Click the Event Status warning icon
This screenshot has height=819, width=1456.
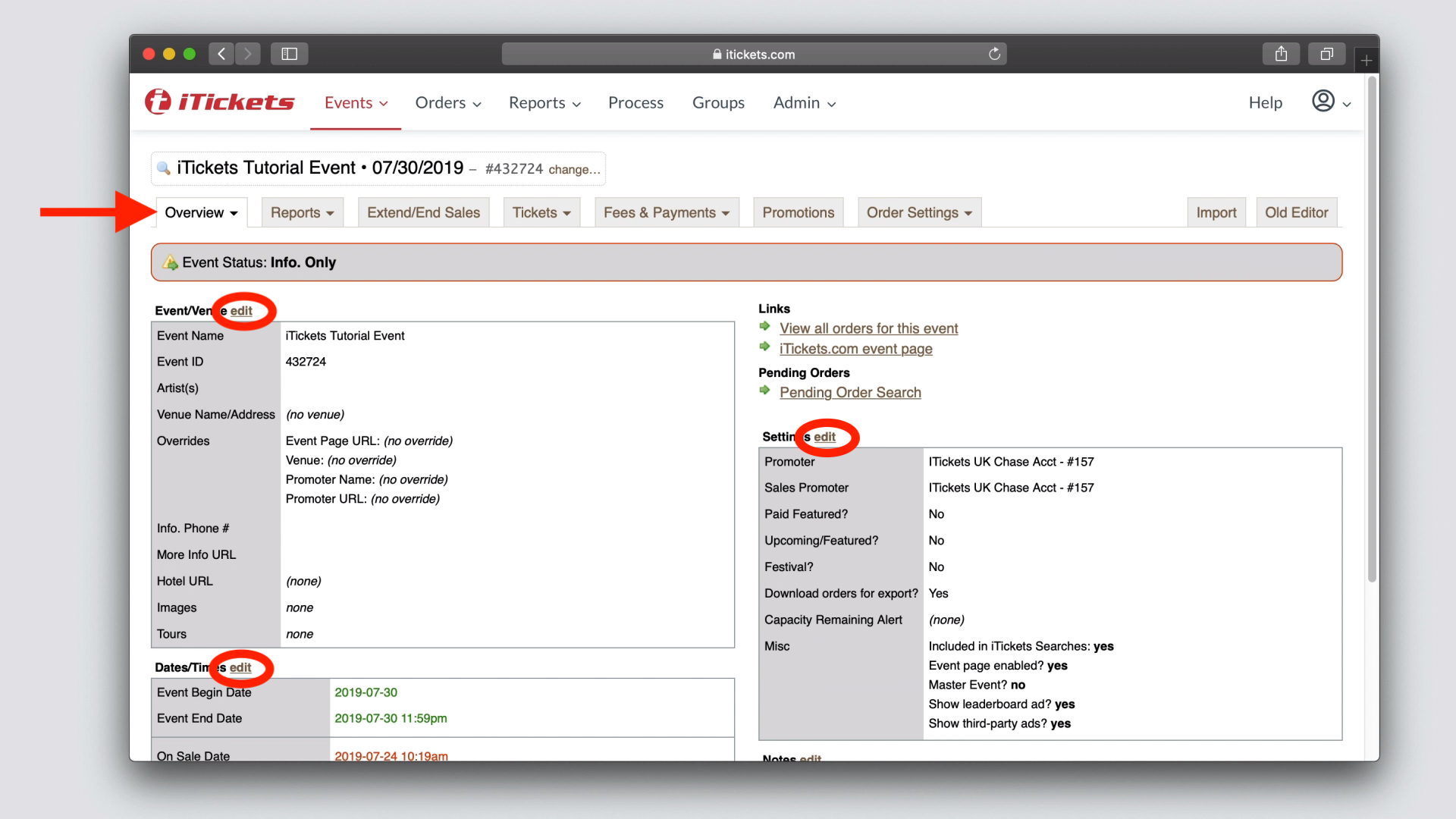[x=170, y=262]
